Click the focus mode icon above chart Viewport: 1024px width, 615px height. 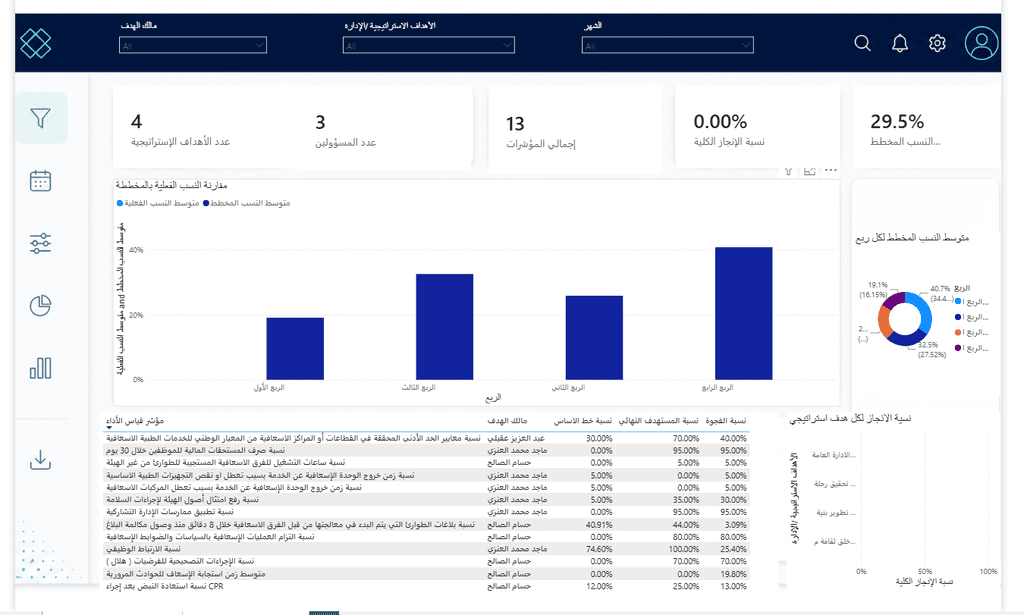[x=810, y=171]
